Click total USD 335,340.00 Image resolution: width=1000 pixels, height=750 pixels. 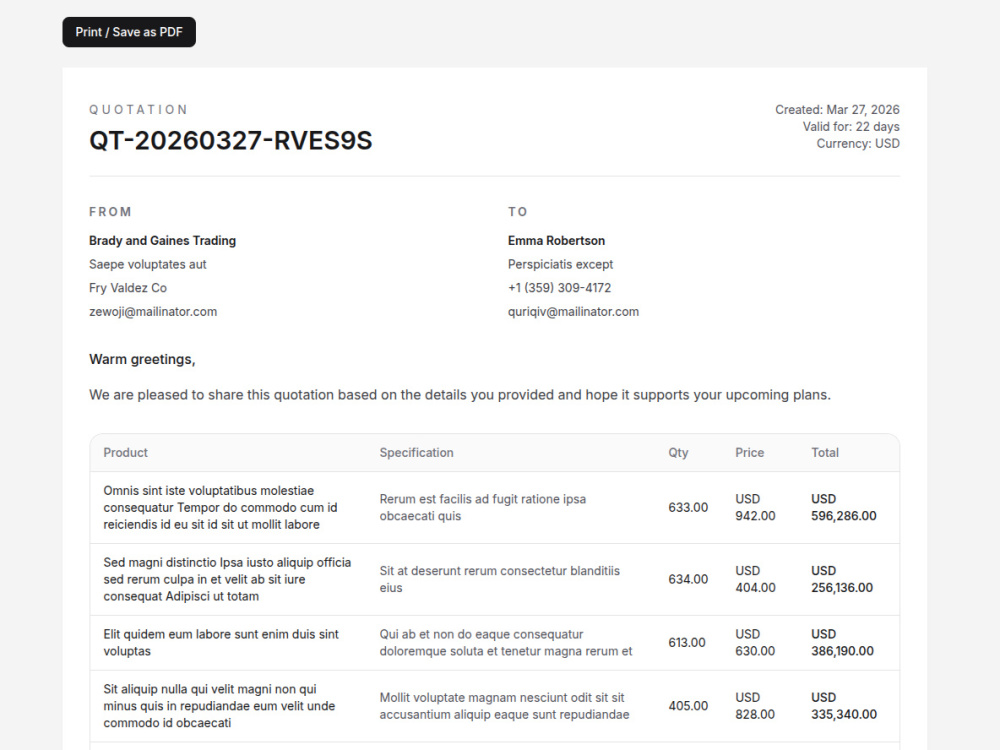click(x=844, y=706)
